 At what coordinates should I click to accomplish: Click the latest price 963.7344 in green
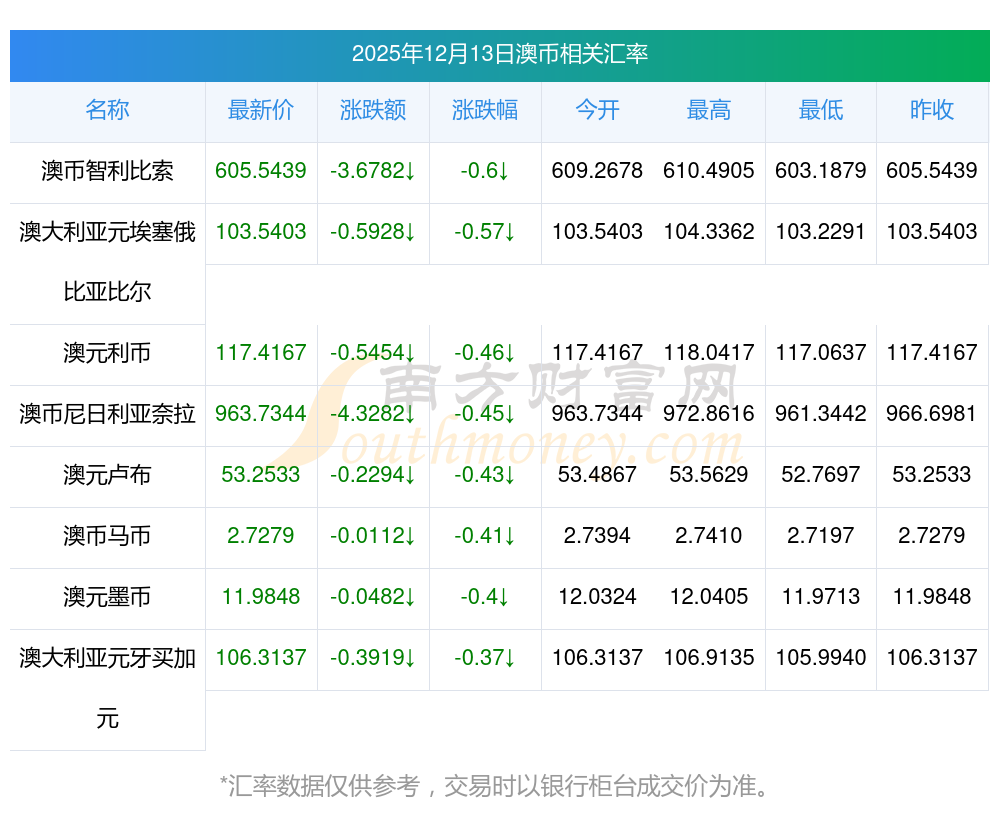click(x=260, y=414)
